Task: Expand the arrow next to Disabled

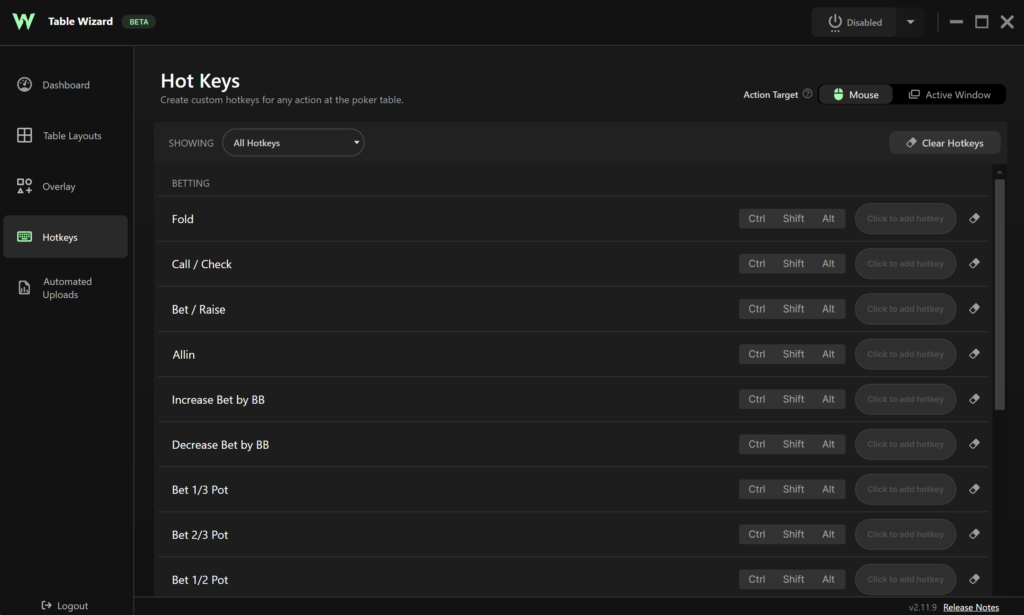Action: (910, 22)
